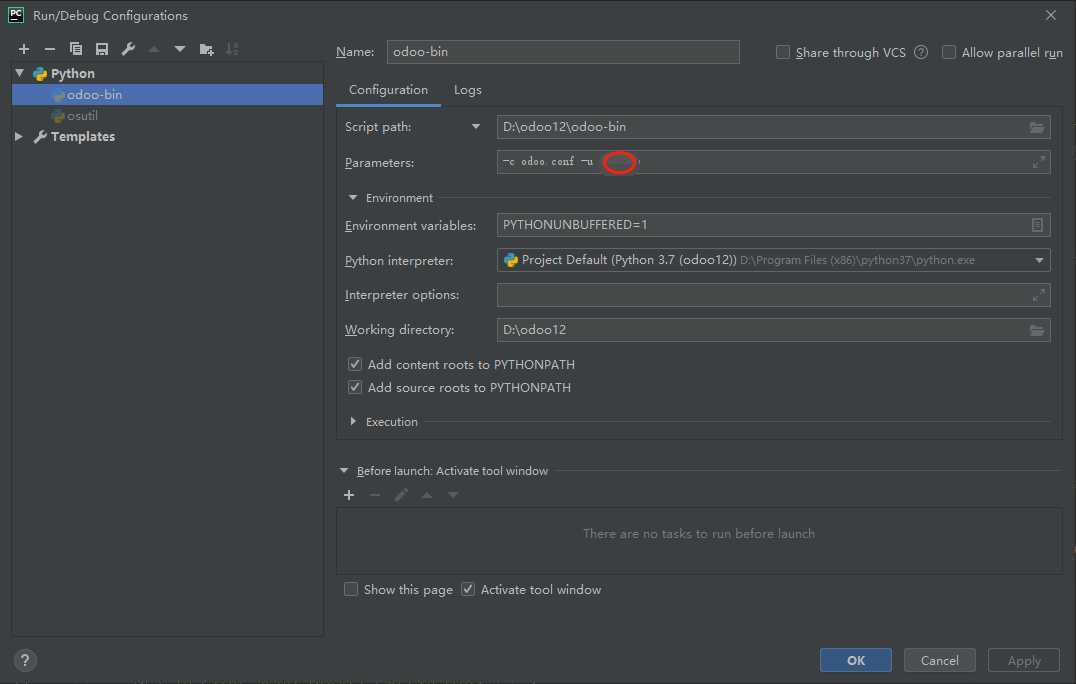
Task: Uncheck Add content roots to PYTHONPATH
Action: click(355, 364)
